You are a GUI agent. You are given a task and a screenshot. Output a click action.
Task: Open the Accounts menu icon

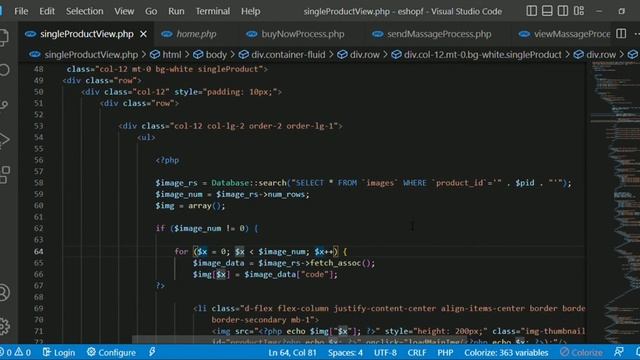[x=4, y=293]
